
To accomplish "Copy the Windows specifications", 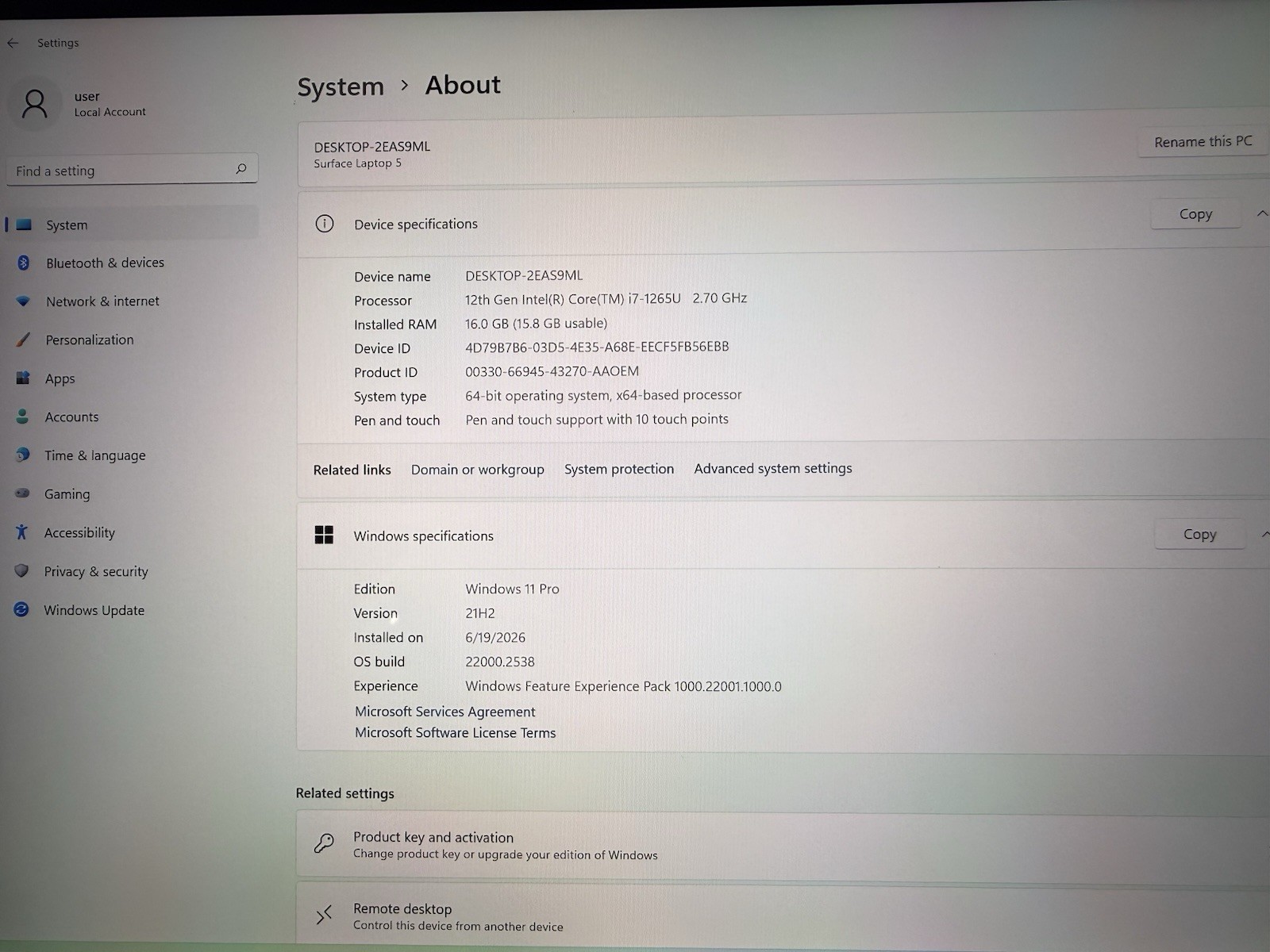I will (1199, 534).
